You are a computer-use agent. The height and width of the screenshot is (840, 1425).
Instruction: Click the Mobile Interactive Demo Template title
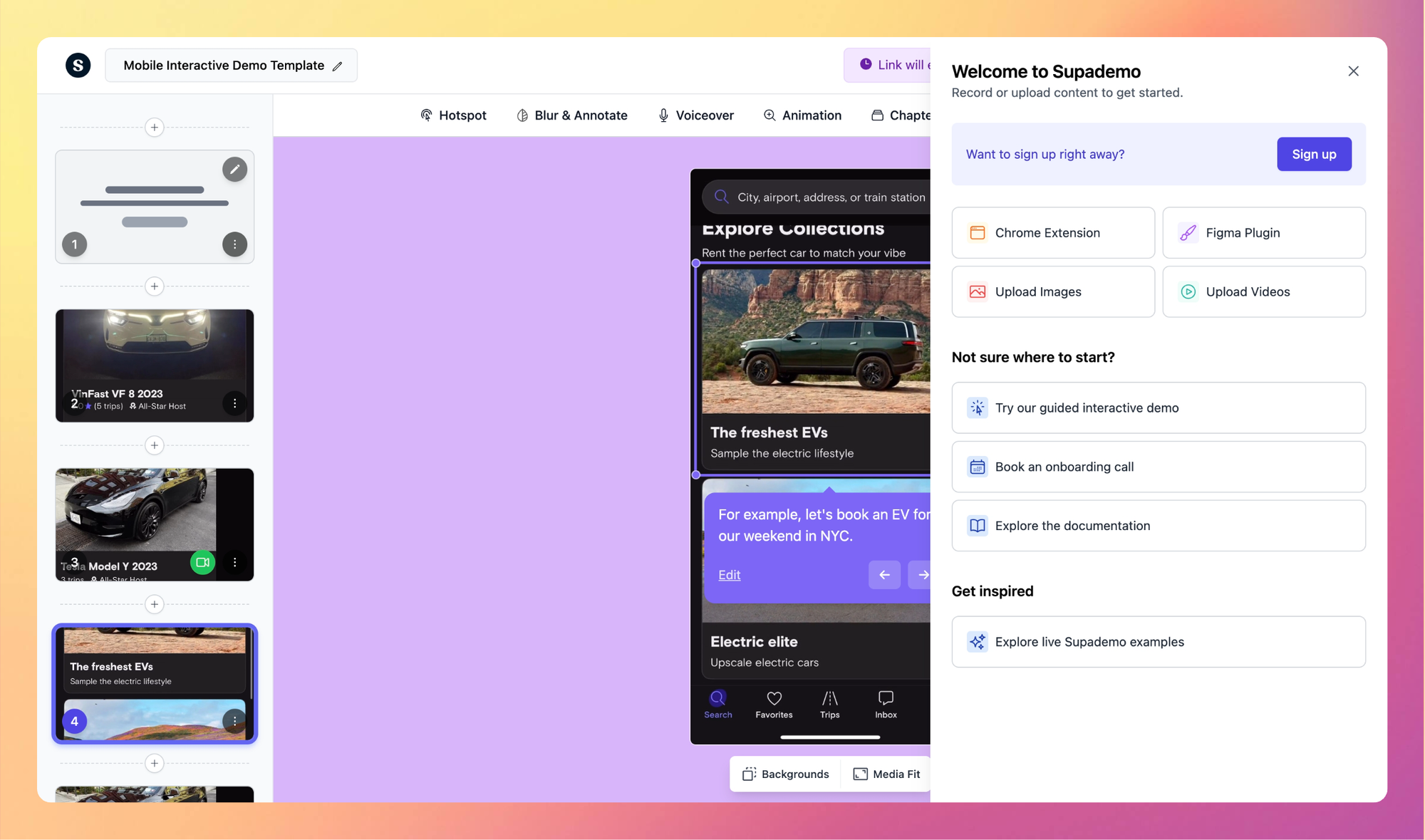tap(224, 66)
